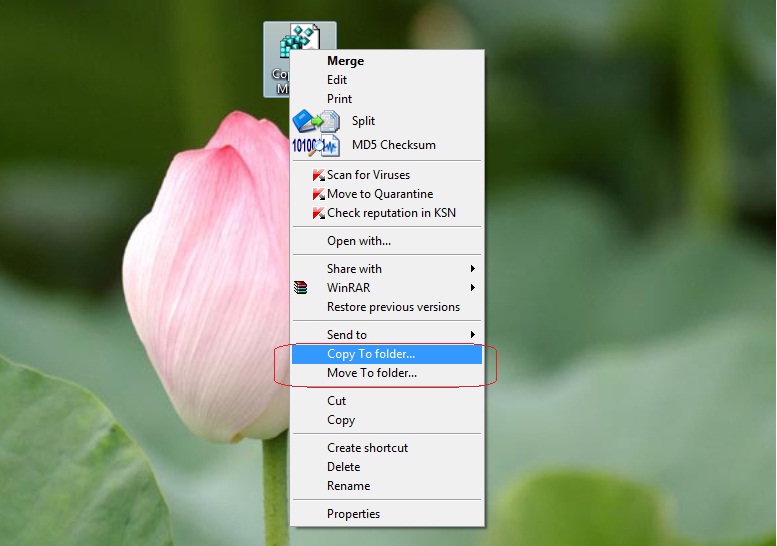Image resolution: width=777 pixels, height=546 pixels.
Task: Open Properties from the context menu
Action: (353, 514)
